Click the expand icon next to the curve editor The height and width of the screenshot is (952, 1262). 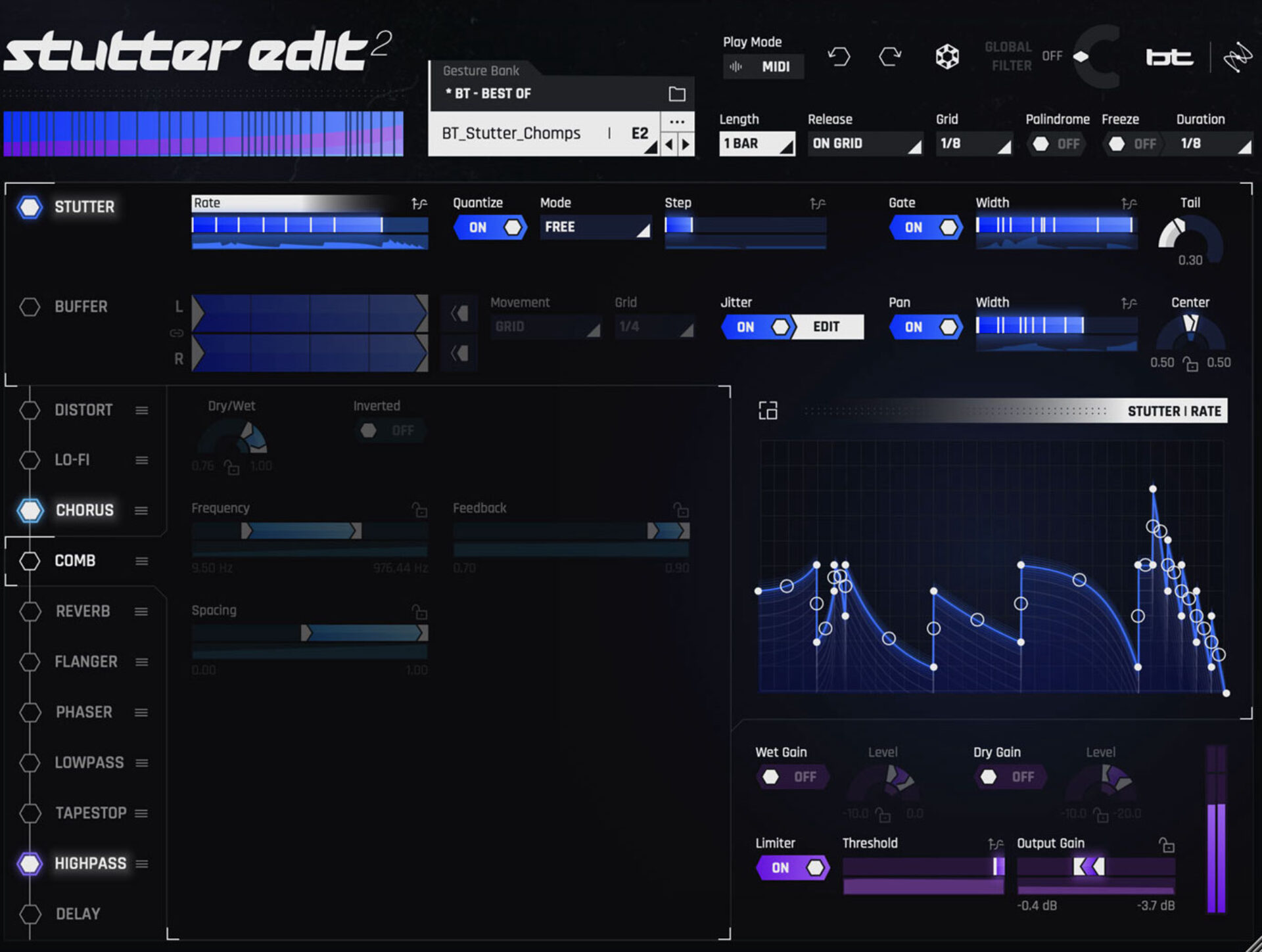point(768,410)
